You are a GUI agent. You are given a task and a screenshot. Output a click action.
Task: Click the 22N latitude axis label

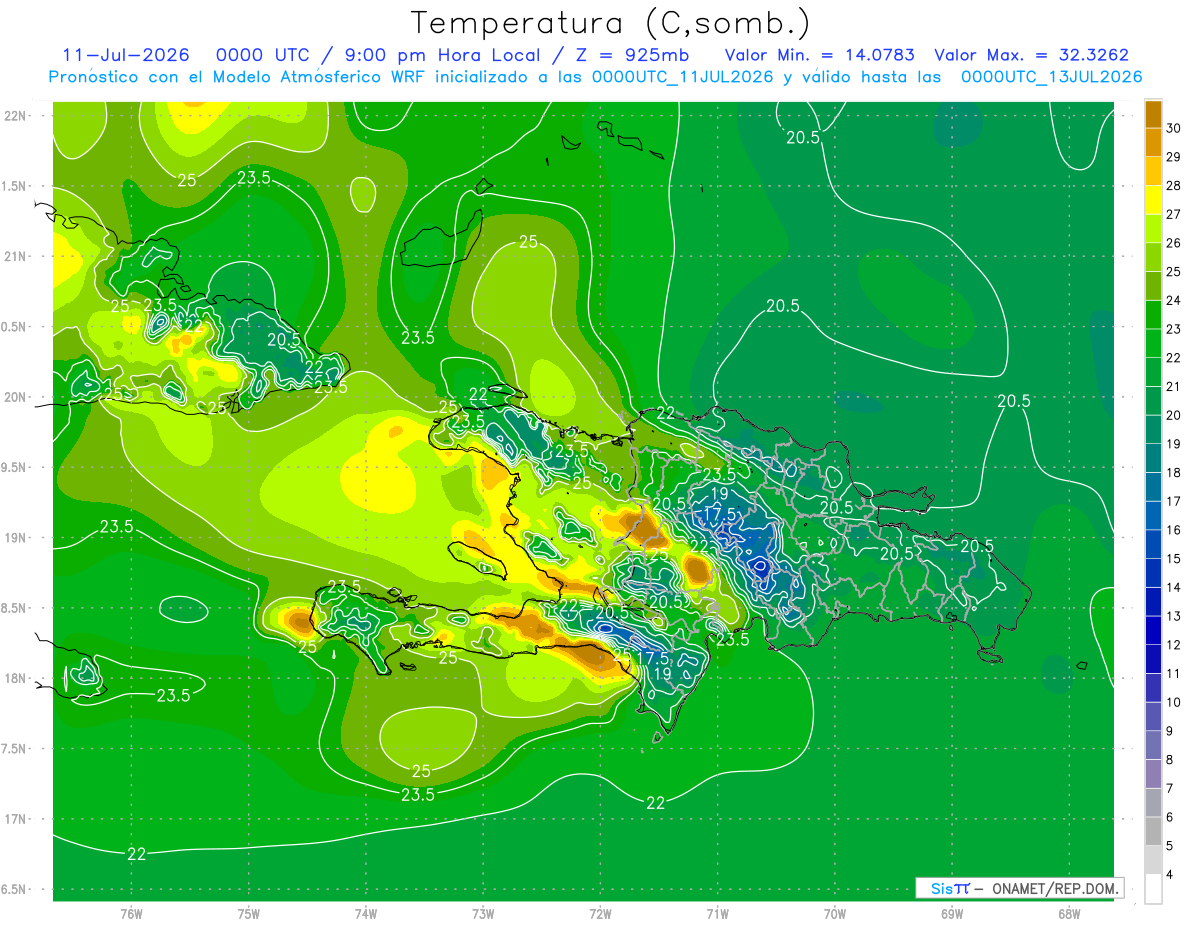coord(14,115)
